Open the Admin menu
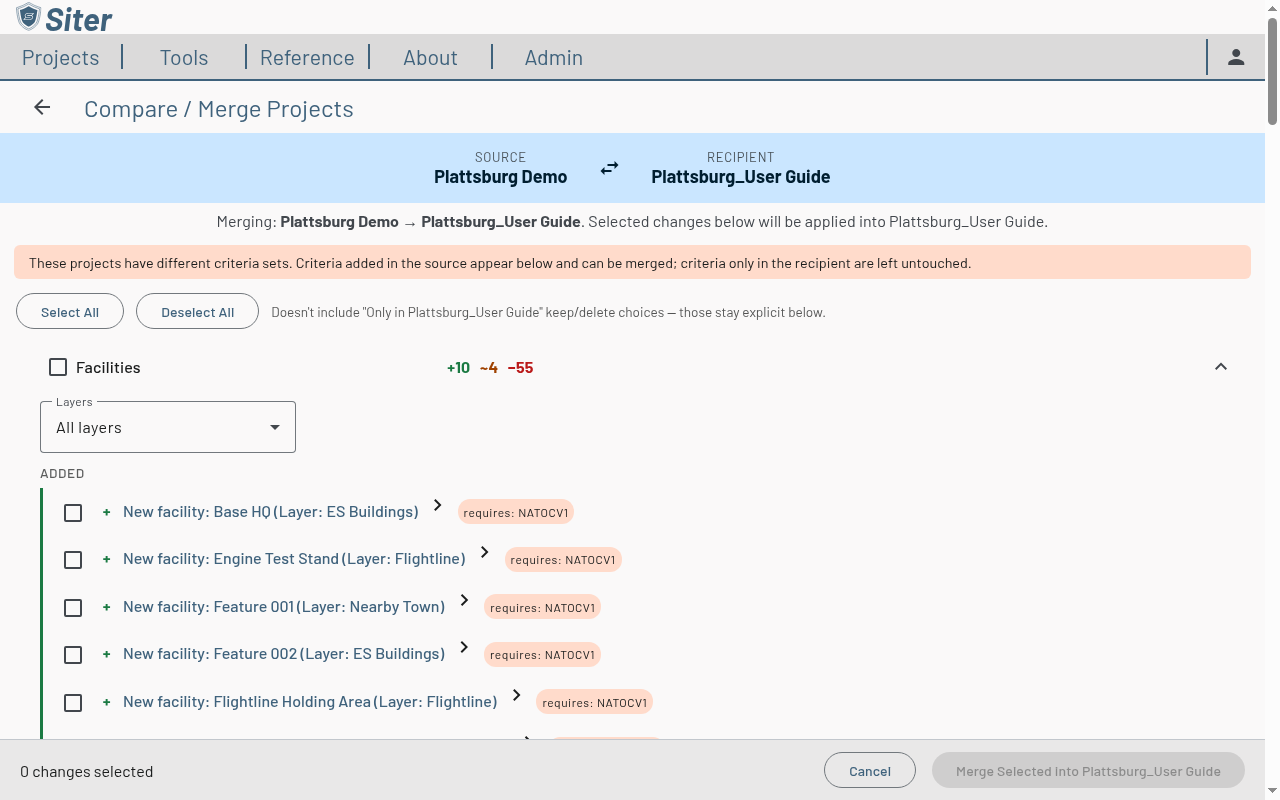This screenshot has height=800, width=1280. [x=554, y=57]
